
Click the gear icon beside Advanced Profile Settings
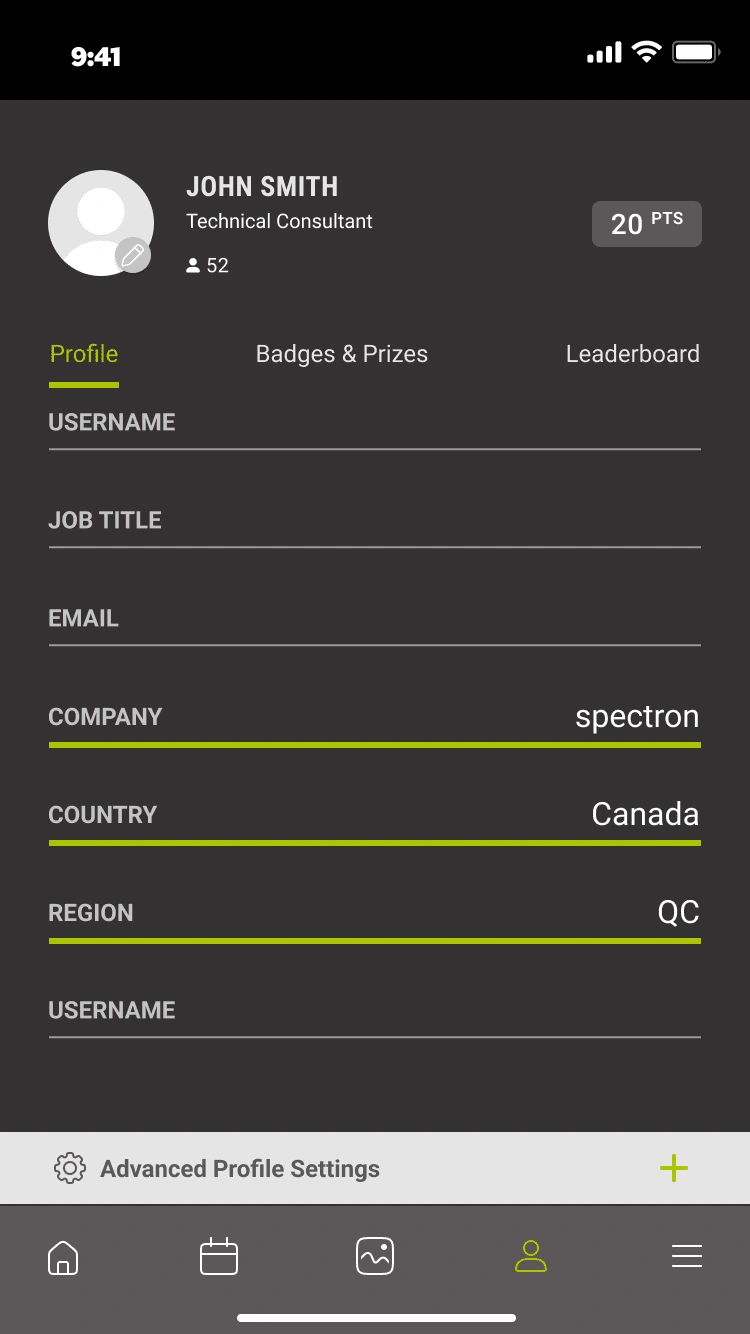point(70,1168)
